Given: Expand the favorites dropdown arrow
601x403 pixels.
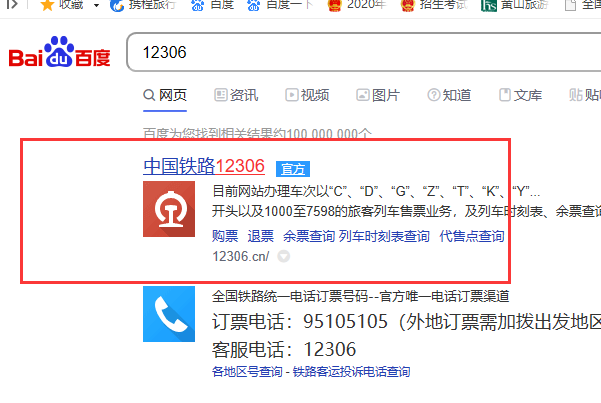Looking at the screenshot, I should click(x=96, y=5).
